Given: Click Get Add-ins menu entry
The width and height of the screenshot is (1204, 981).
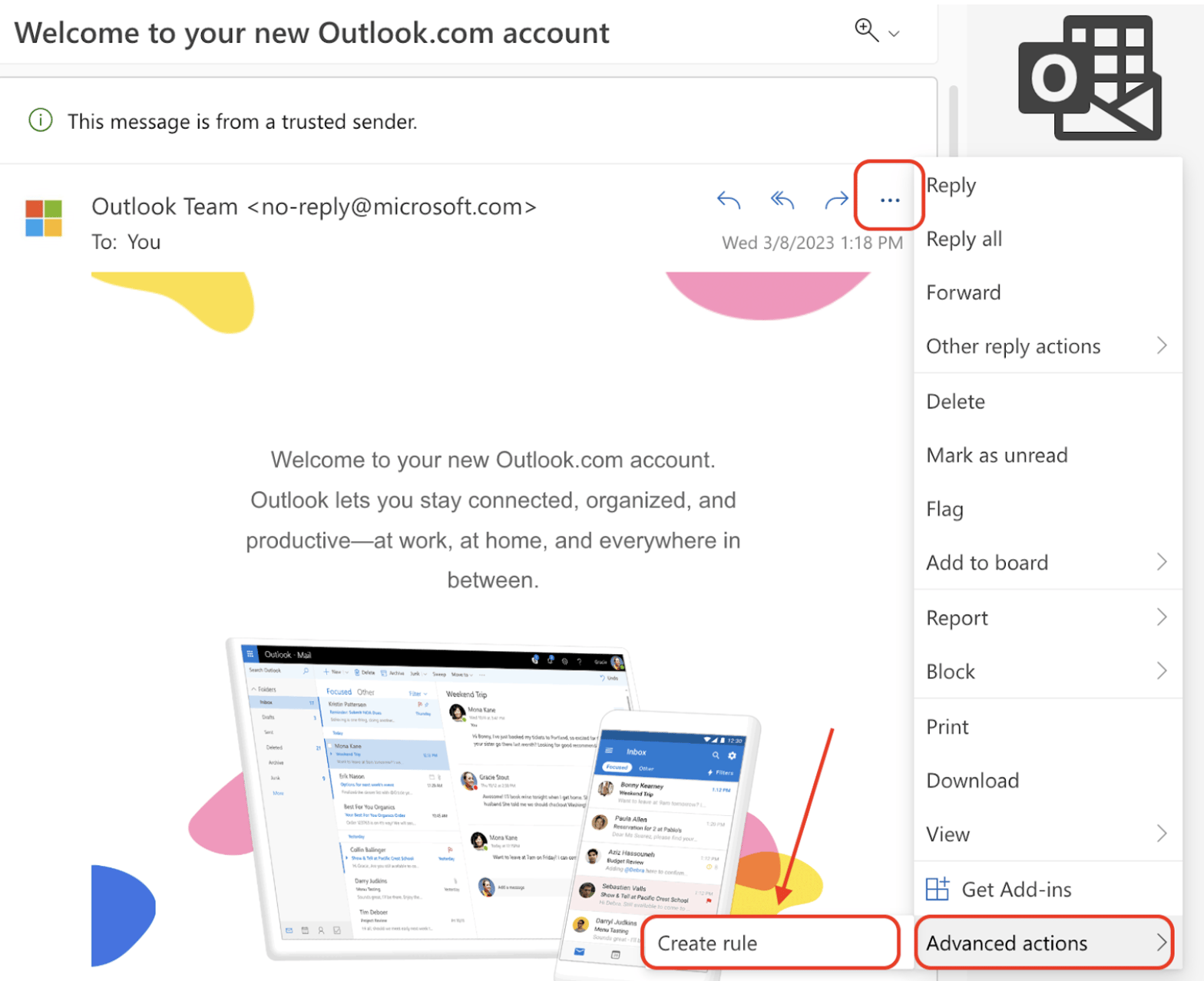Looking at the screenshot, I should click(x=1047, y=890).
